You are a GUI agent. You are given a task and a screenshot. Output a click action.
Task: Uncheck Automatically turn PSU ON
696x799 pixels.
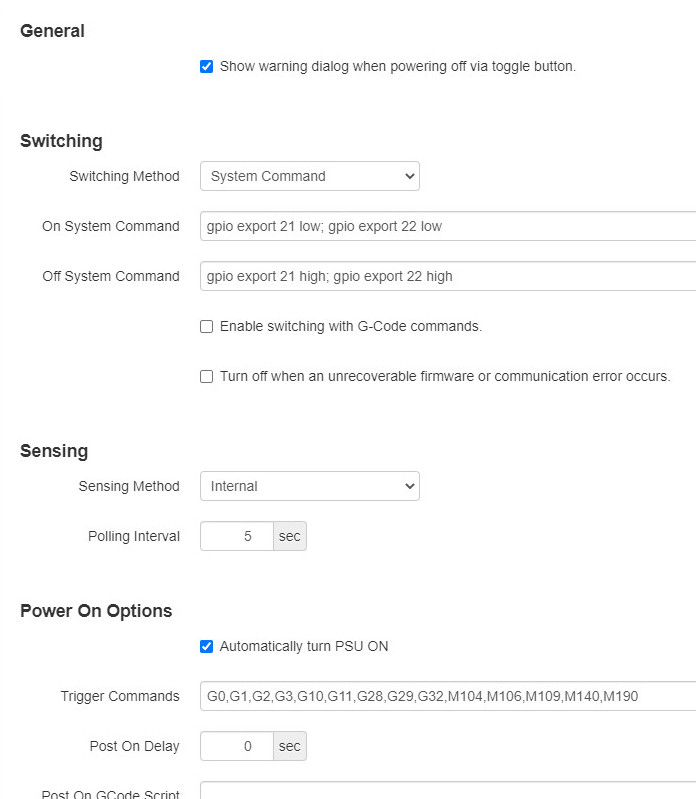coord(207,647)
